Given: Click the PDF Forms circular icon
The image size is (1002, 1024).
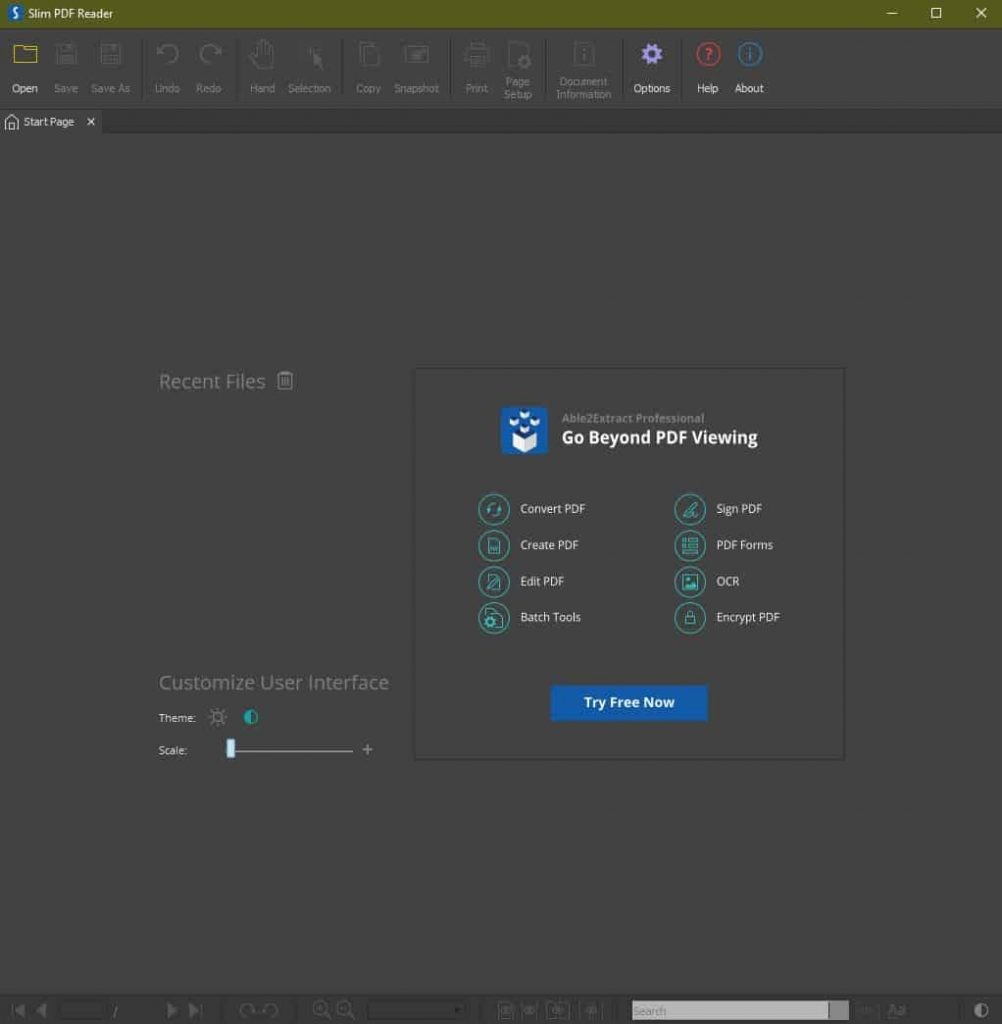Looking at the screenshot, I should point(690,546).
